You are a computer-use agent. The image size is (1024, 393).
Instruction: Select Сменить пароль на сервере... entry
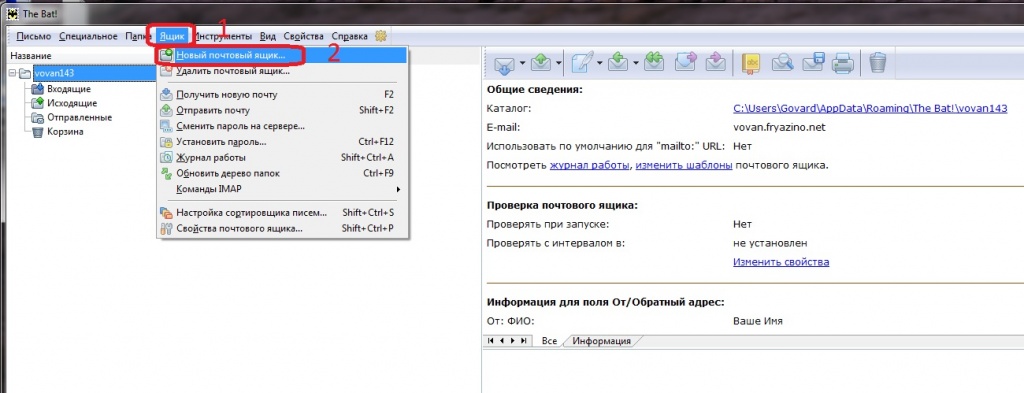pos(282,126)
